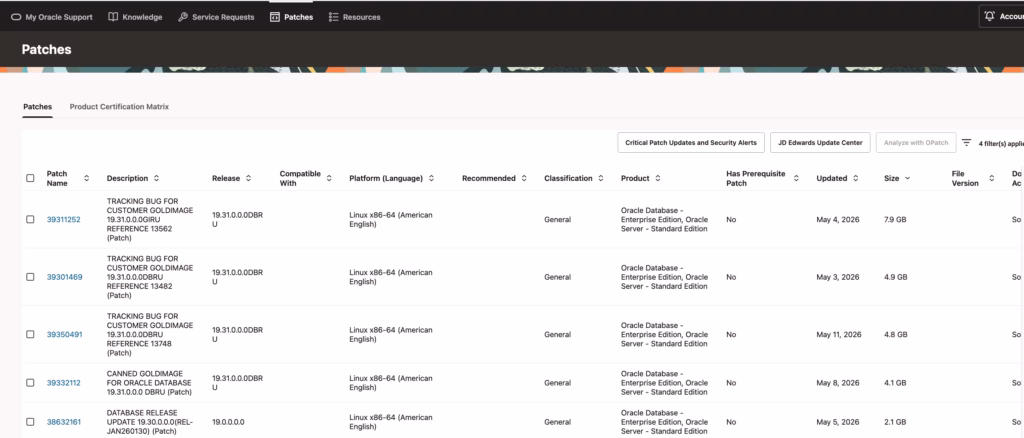Switch to Product Certification Matrix tab
This screenshot has height=438, width=1024.
click(120, 106)
